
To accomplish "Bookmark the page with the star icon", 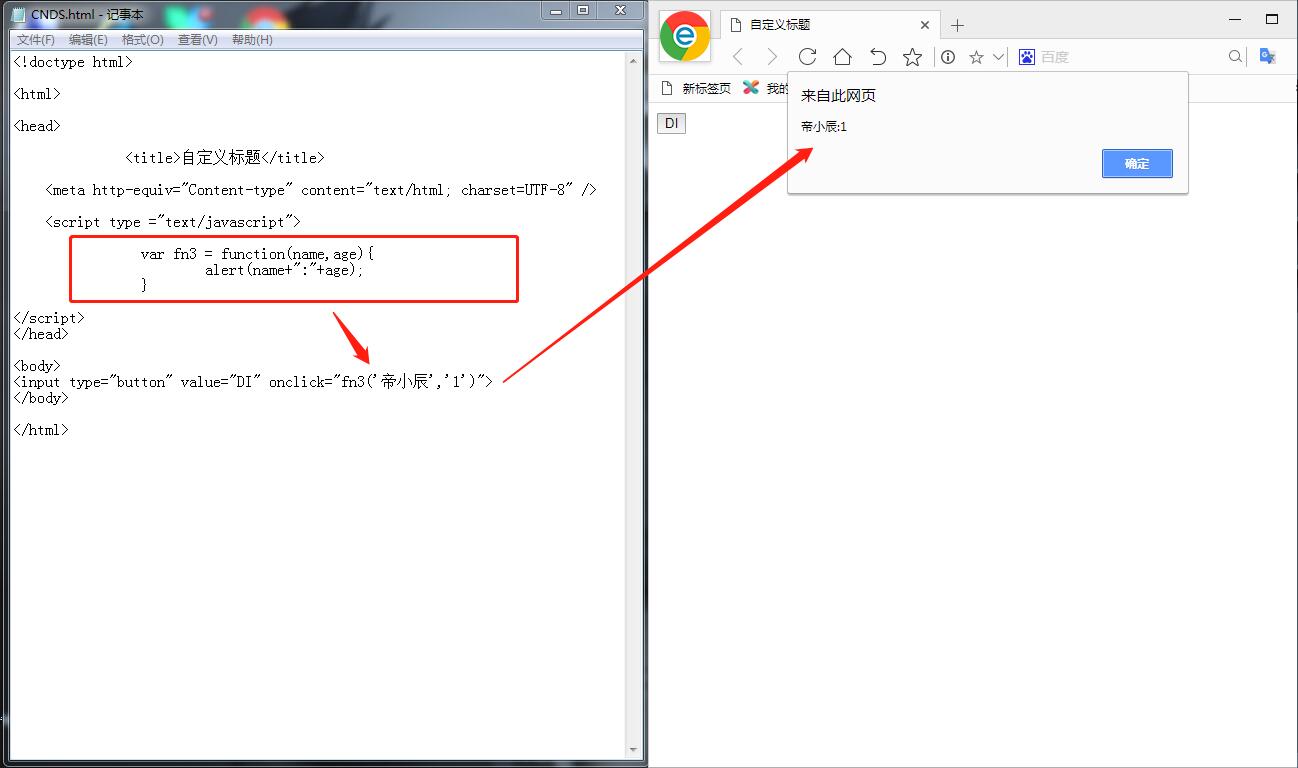I will coord(912,57).
